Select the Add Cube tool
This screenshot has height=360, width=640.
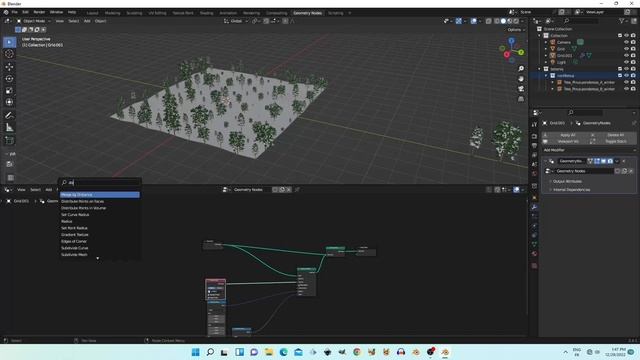(x=9, y=140)
